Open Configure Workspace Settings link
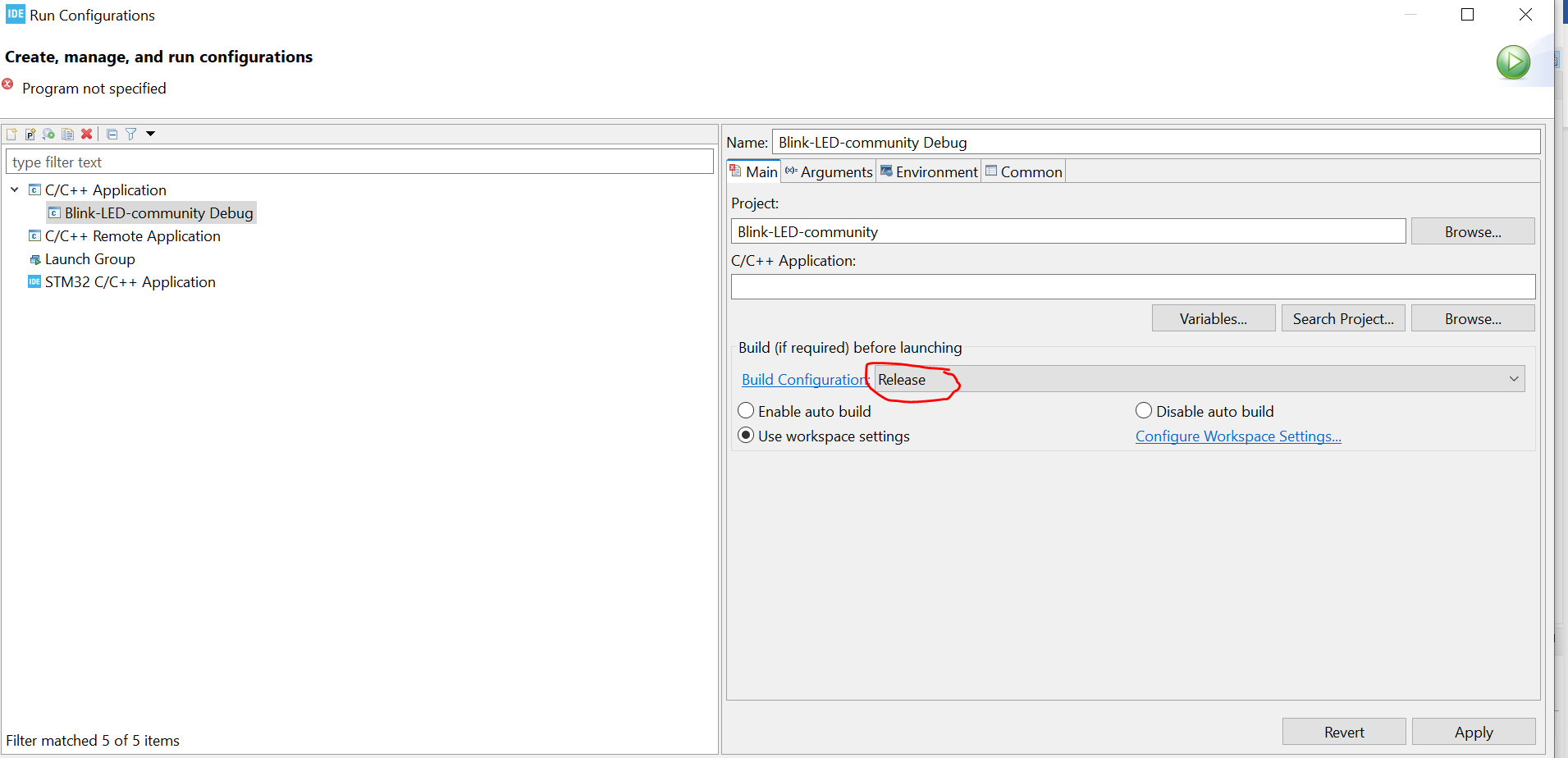The image size is (1568, 758). [1238, 436]
